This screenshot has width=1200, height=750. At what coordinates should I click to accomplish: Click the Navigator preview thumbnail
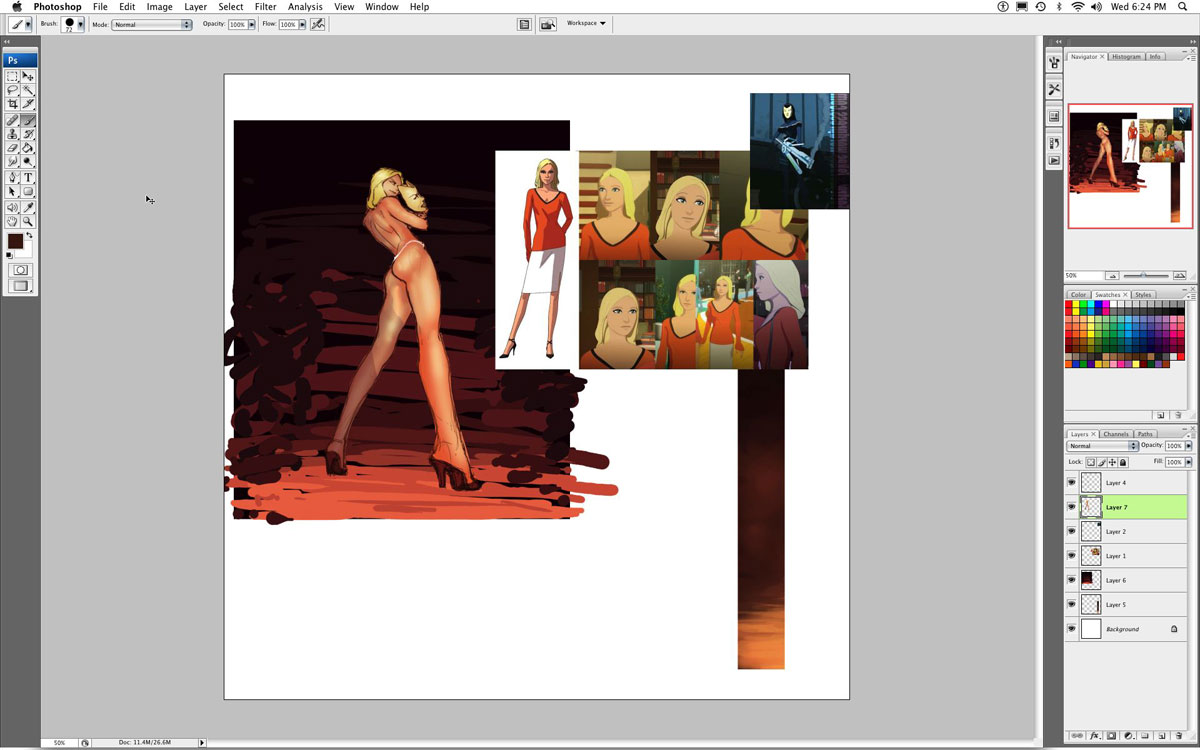pos(1130,165)
